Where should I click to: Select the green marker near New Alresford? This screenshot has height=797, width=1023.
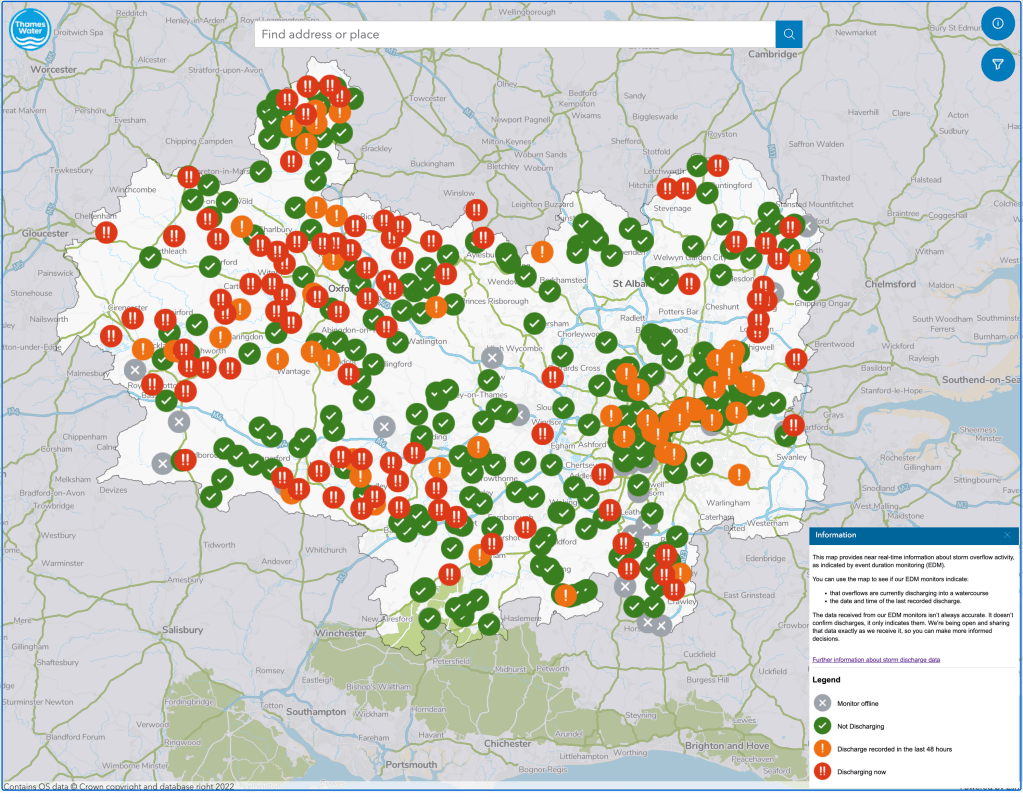[429, 619]
